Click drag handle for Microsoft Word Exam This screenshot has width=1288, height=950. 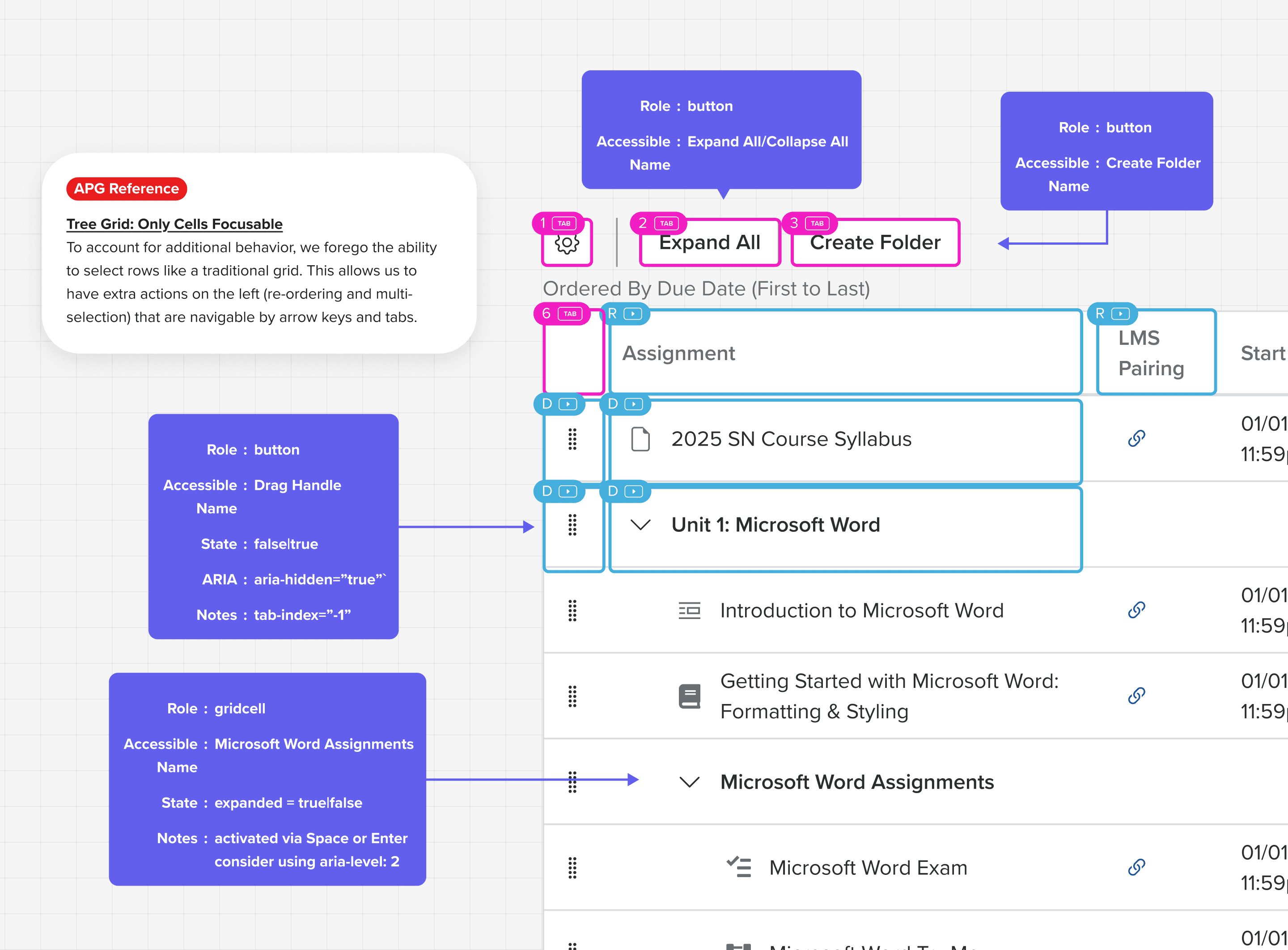click(x=572, y=867)
